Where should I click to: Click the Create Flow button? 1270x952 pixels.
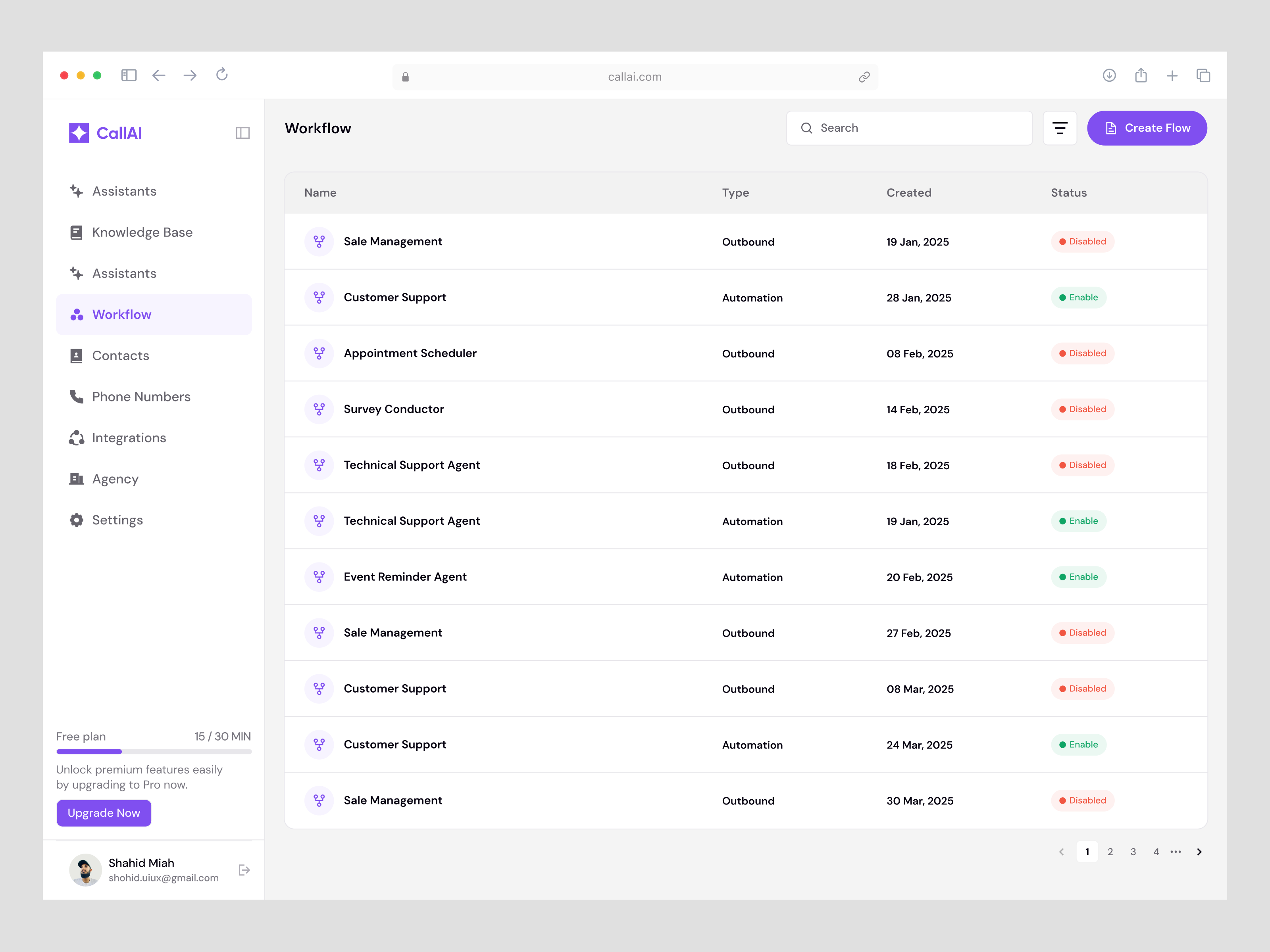tap(1147, 128)
